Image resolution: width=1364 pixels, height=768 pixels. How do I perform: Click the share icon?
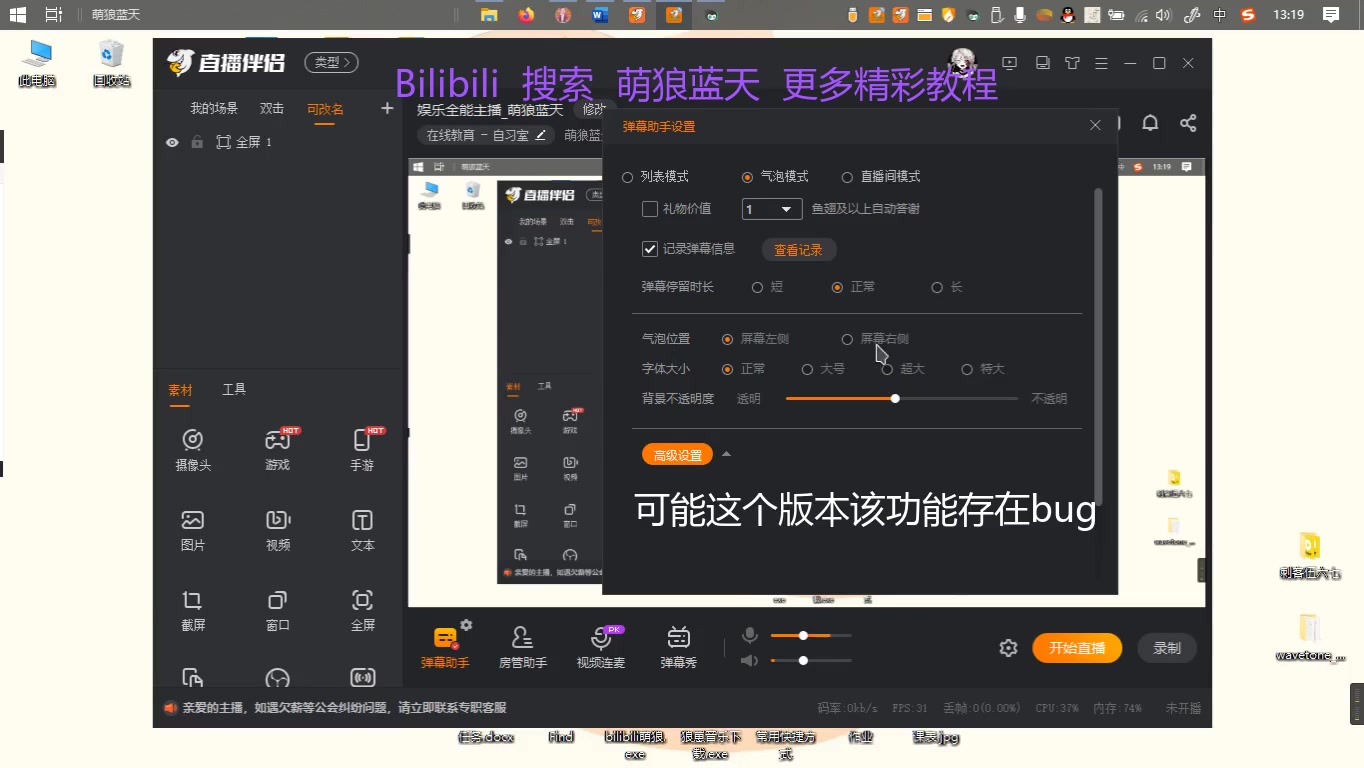pos(1188,123)
